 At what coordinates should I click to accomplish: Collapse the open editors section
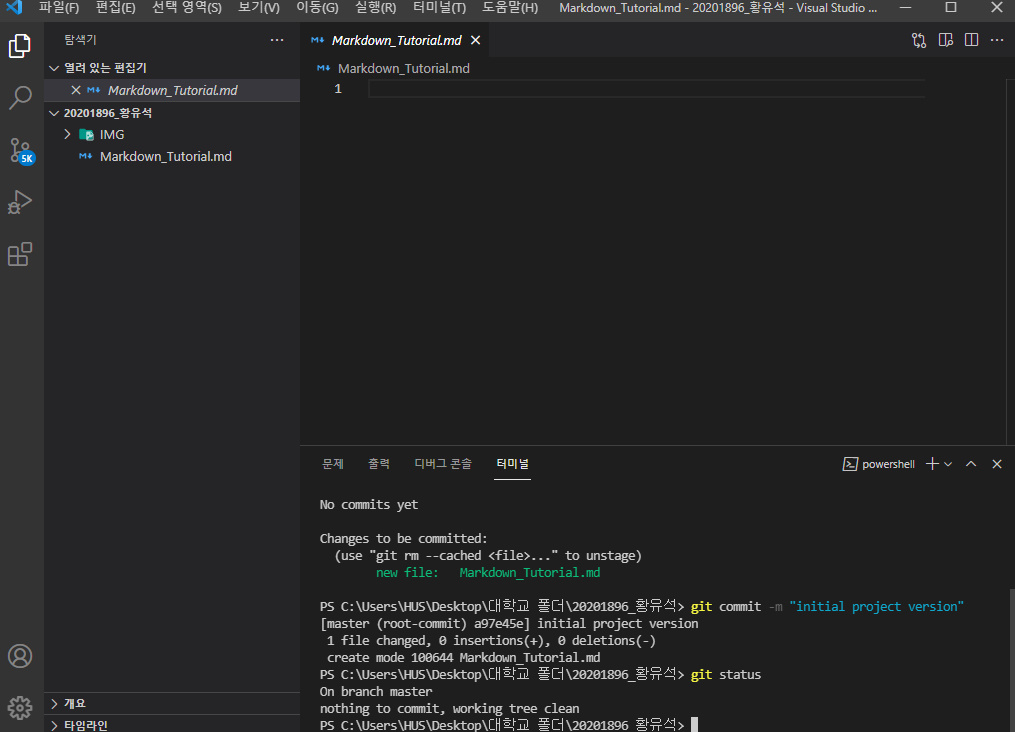54,68
